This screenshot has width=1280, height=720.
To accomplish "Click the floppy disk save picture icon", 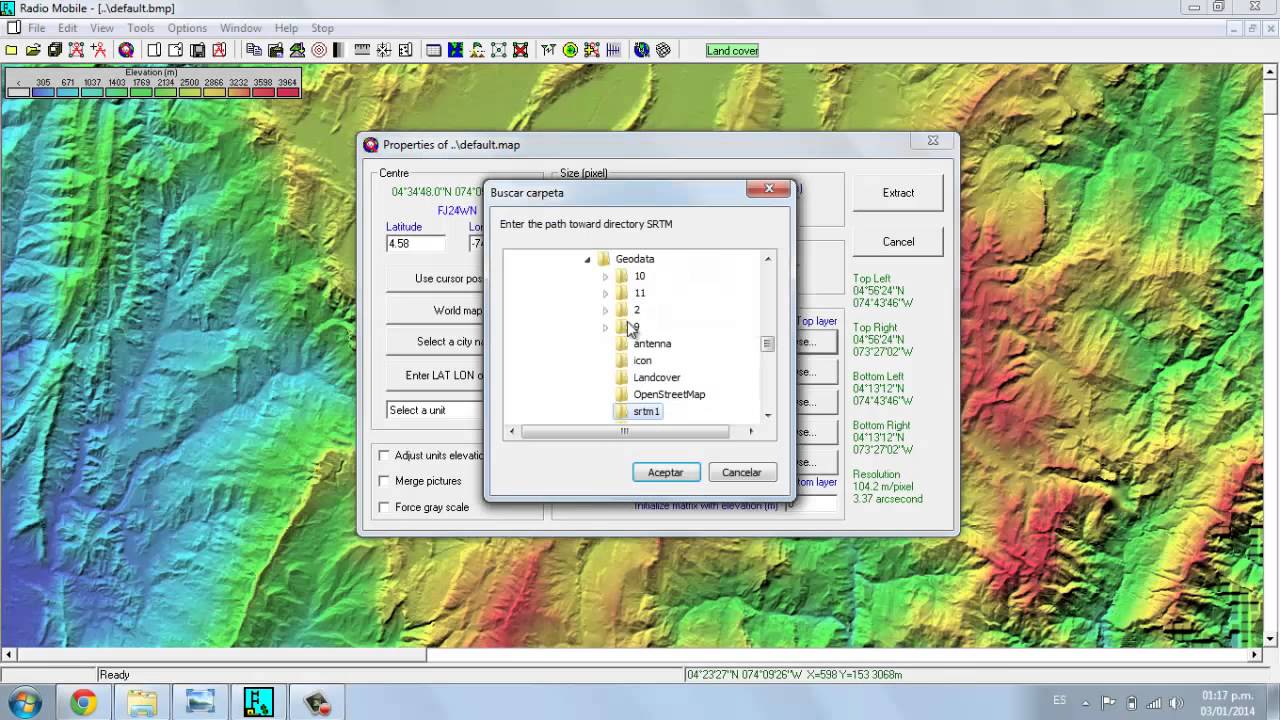I will (198, 50).
